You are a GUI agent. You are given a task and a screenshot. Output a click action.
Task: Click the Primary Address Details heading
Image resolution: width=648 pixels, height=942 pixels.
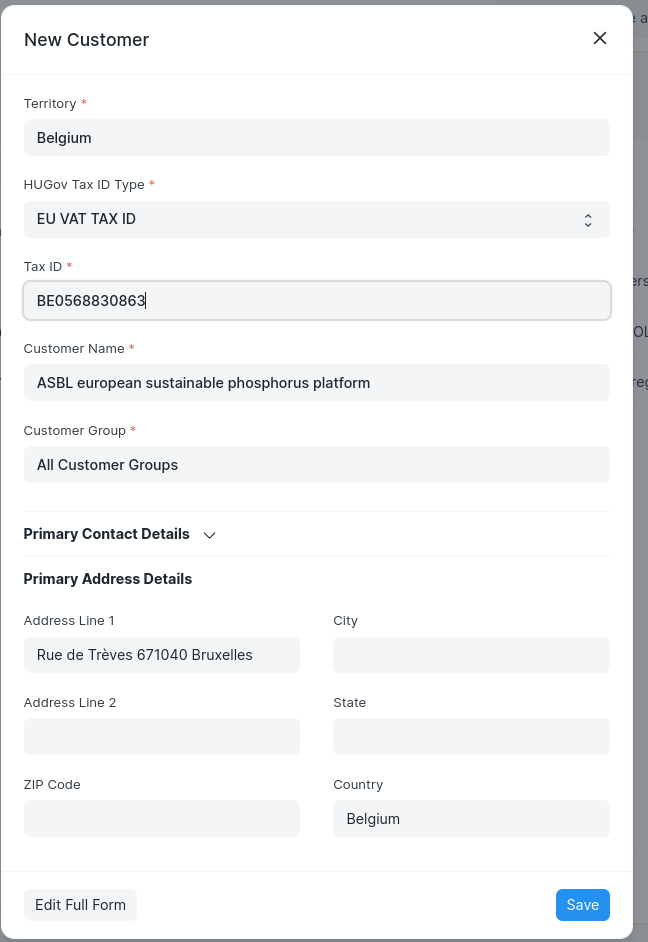pyautogui.click(x=107, y=579)
